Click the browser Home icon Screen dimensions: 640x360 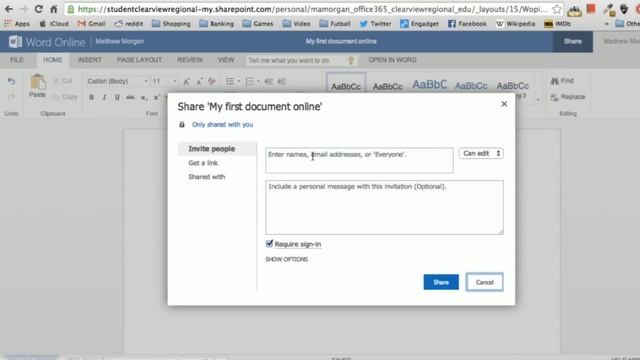coord(53,9)
